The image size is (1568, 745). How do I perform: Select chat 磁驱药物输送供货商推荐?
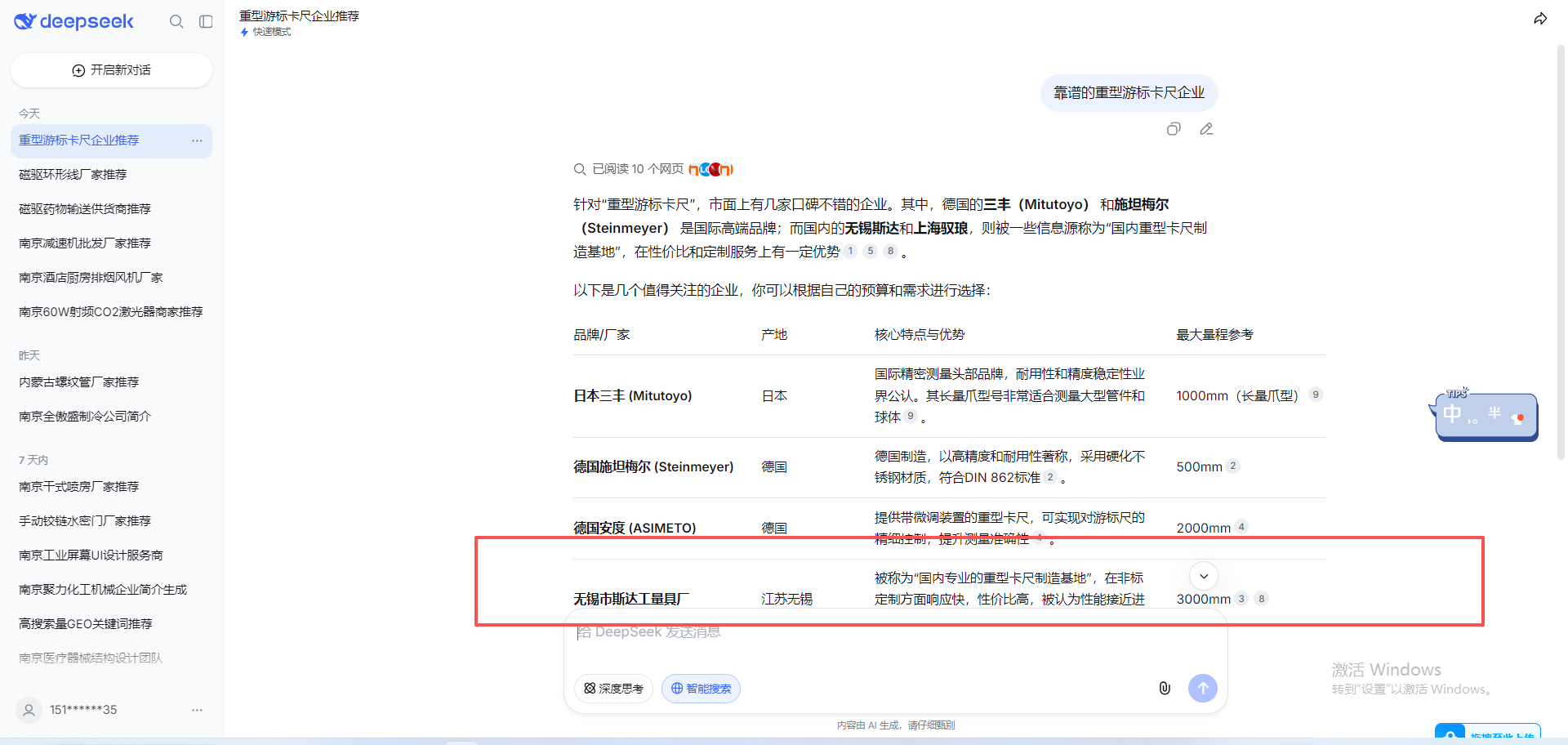111,209
